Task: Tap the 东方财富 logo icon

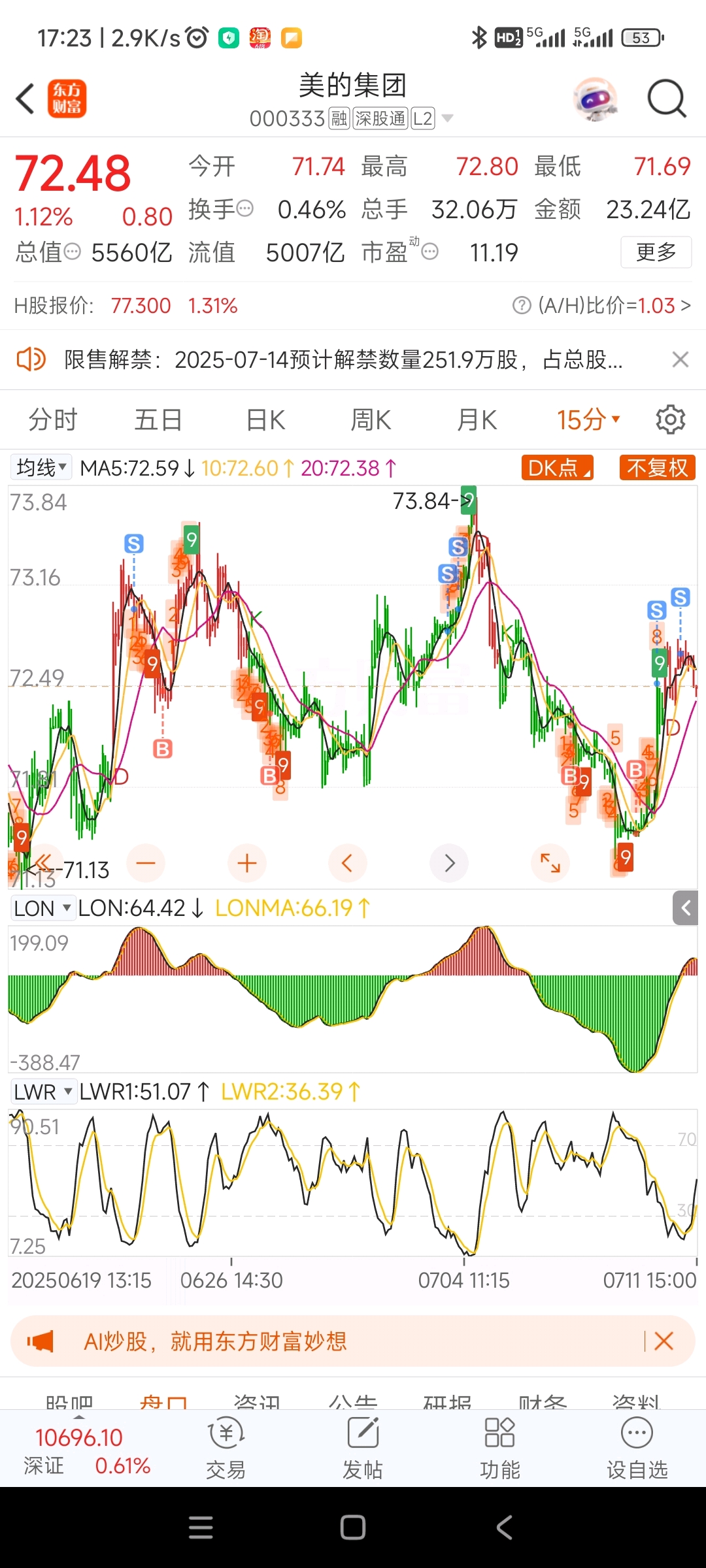Action: pos(67,99)
